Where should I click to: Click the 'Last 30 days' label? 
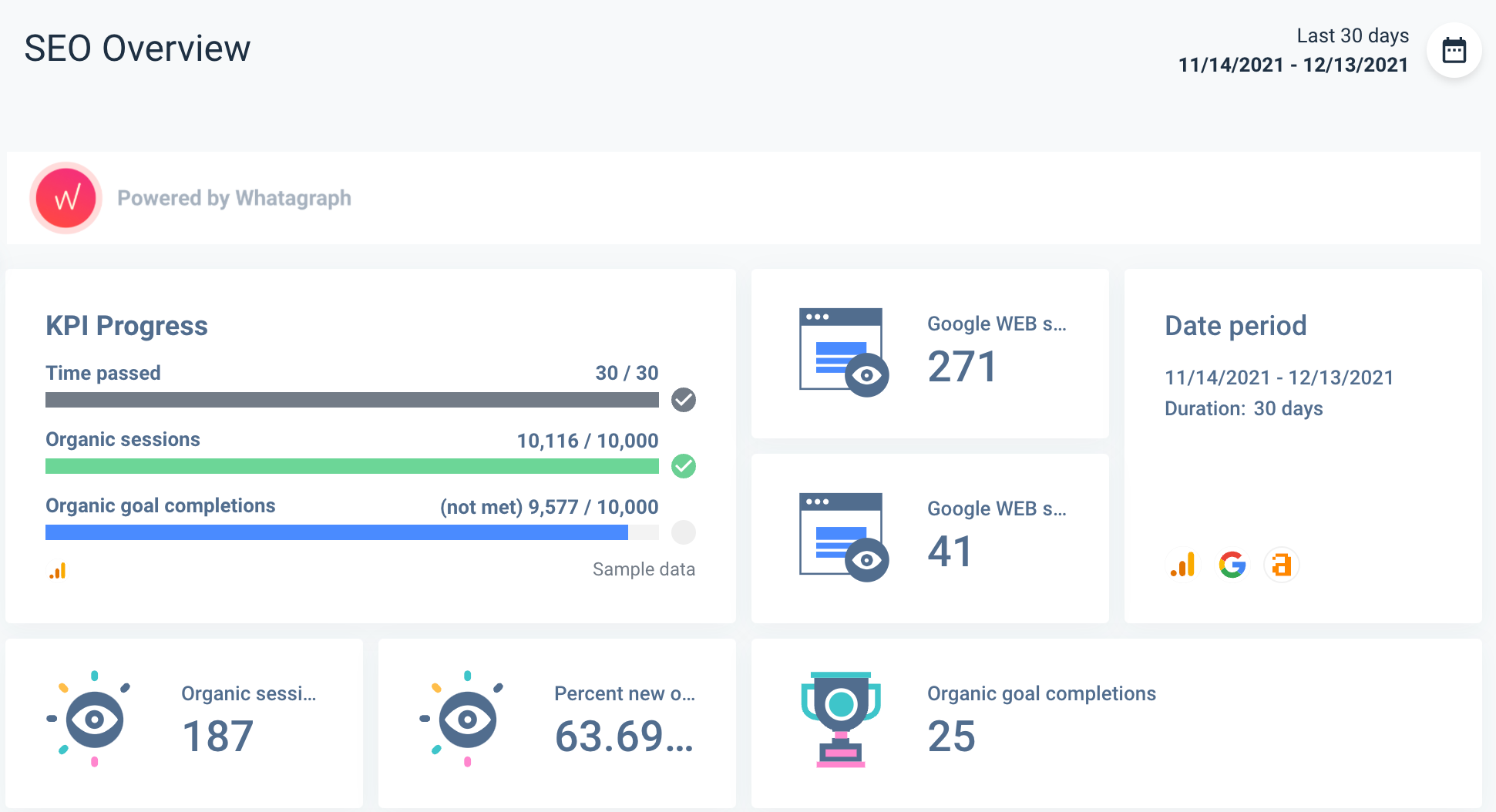tap(1353, 35)
